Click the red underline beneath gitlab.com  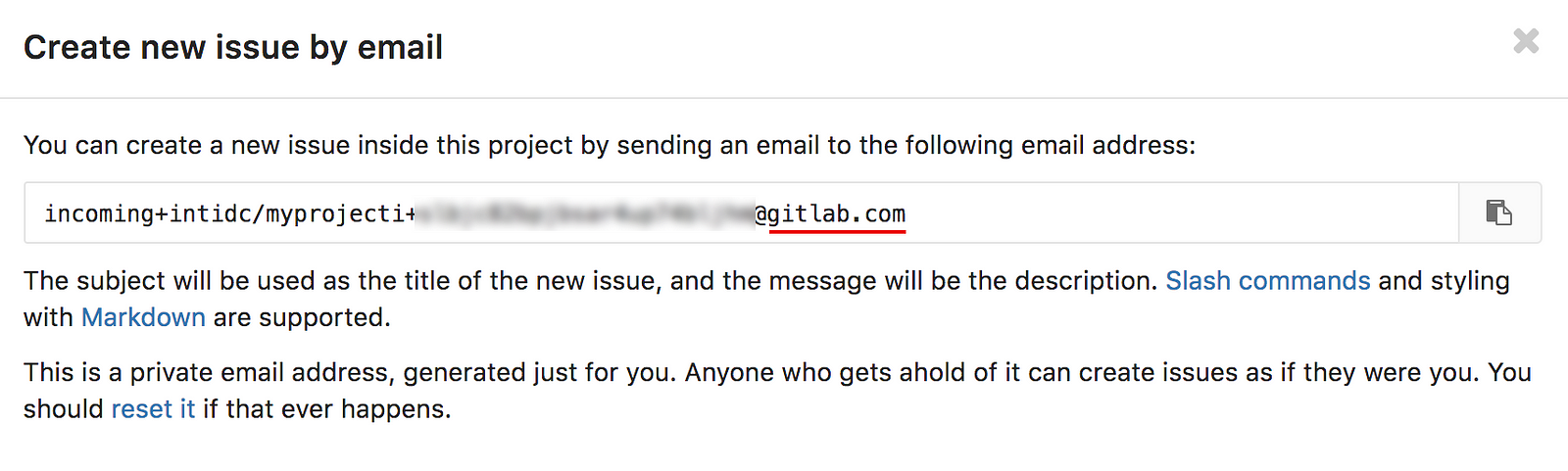[x=838, y=232]
